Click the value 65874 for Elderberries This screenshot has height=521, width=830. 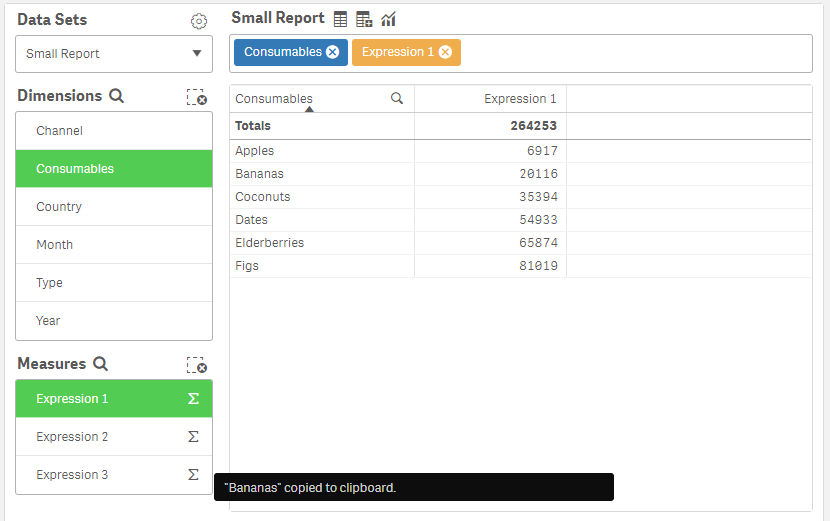[538, 243]
